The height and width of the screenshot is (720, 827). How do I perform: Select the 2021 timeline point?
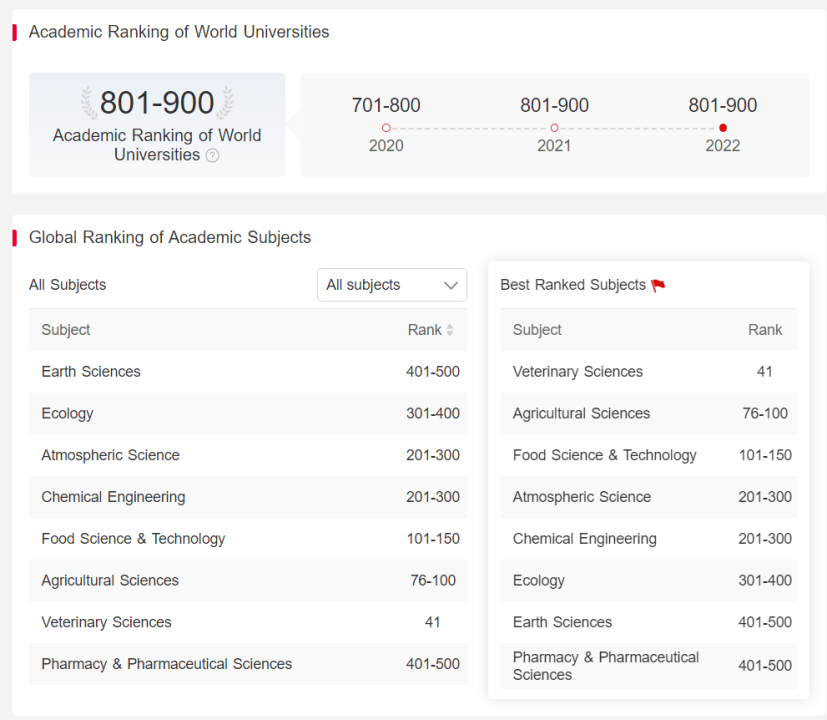point(554,128)
